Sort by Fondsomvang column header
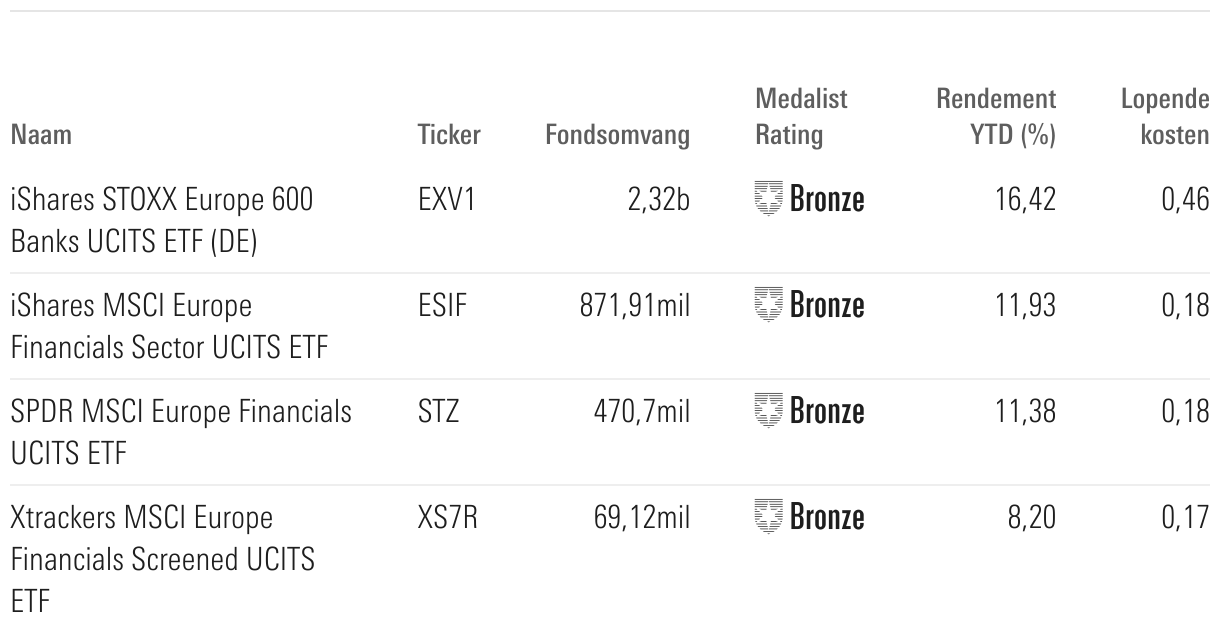 click(x=617, y=135)
